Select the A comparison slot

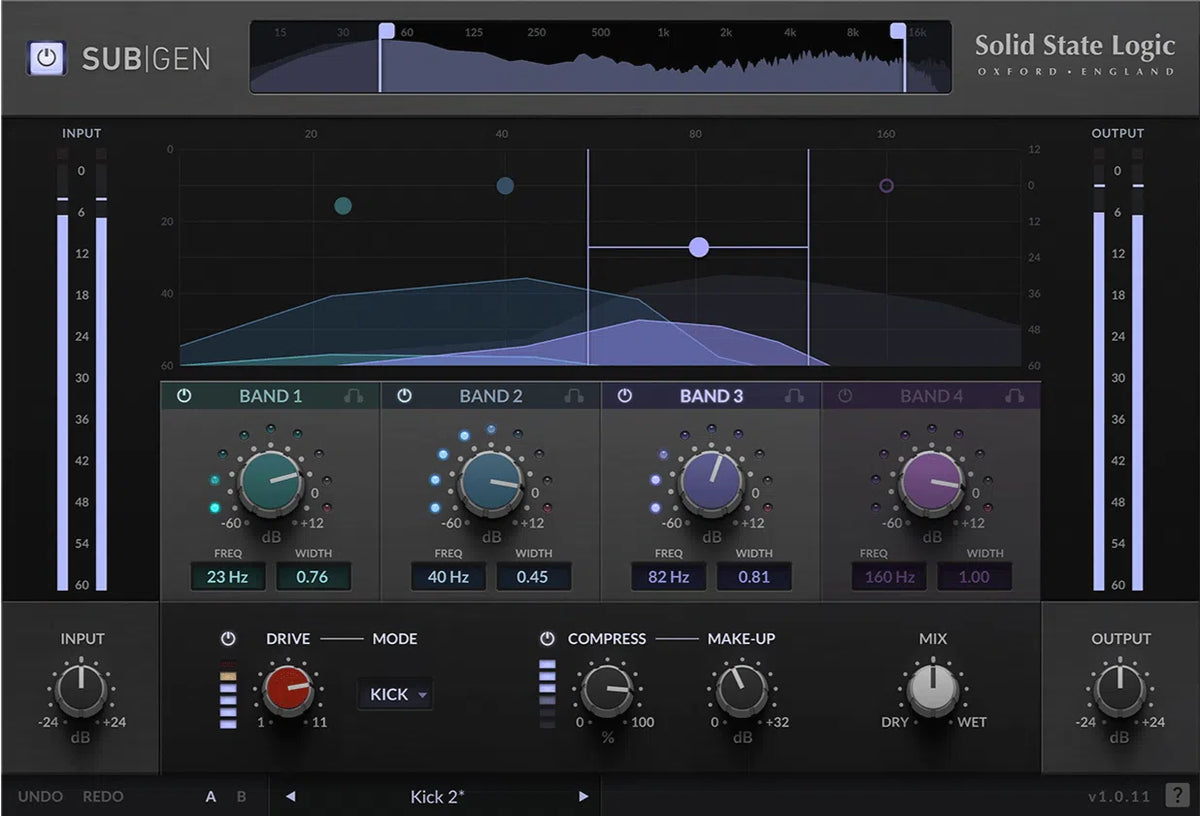click(211, 796)
